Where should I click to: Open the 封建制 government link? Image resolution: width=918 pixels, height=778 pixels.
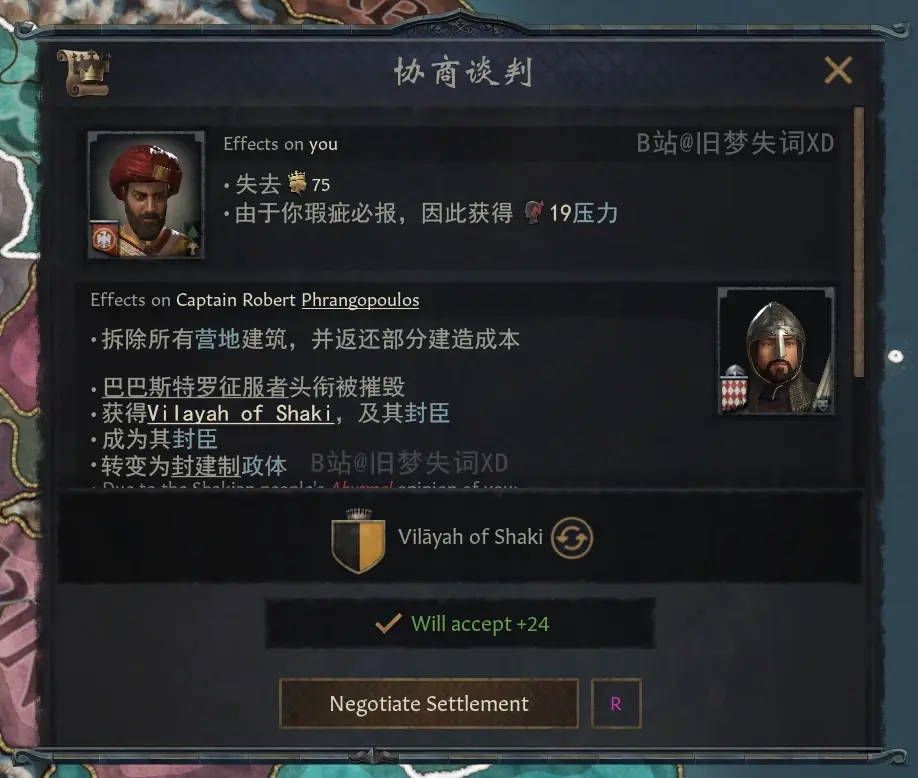205,466
